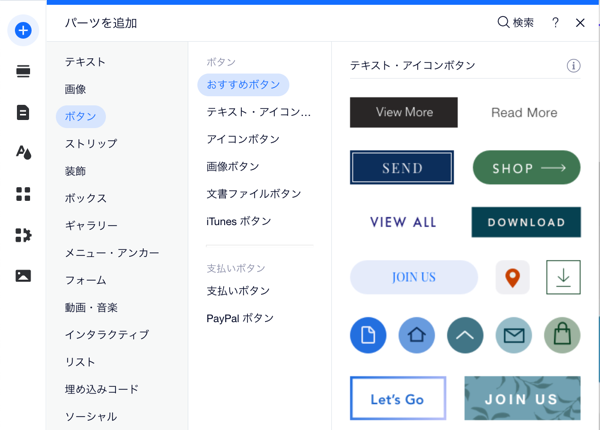Select the ボックス category
Screen dimensions: 600x430
pos(86,198)
